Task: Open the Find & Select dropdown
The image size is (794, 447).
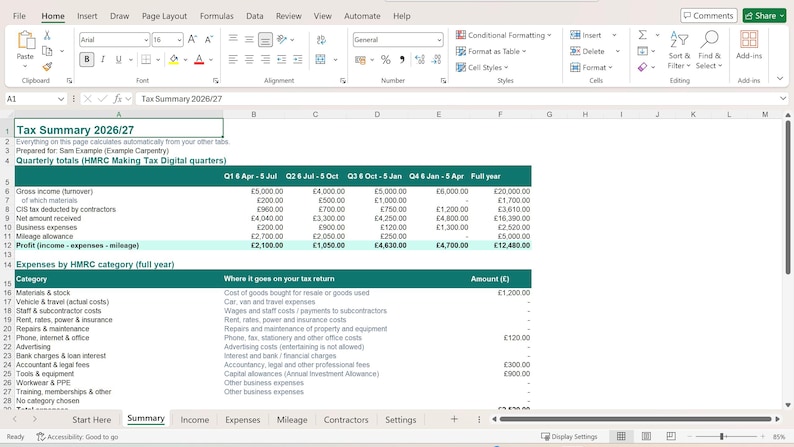Action: [709, 50]
